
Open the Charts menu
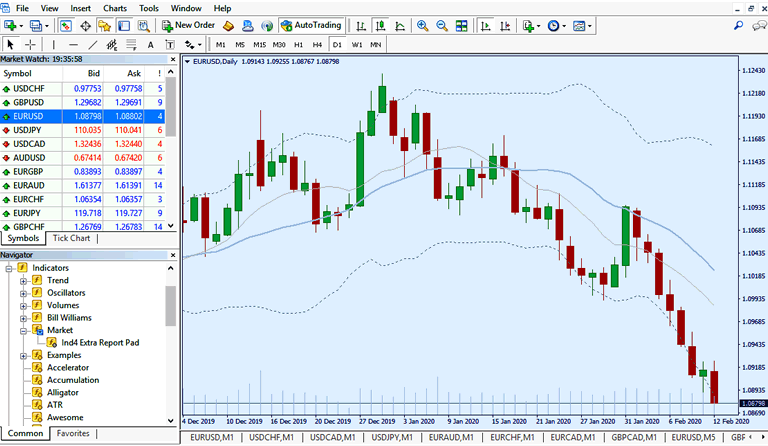pos(115,8)
